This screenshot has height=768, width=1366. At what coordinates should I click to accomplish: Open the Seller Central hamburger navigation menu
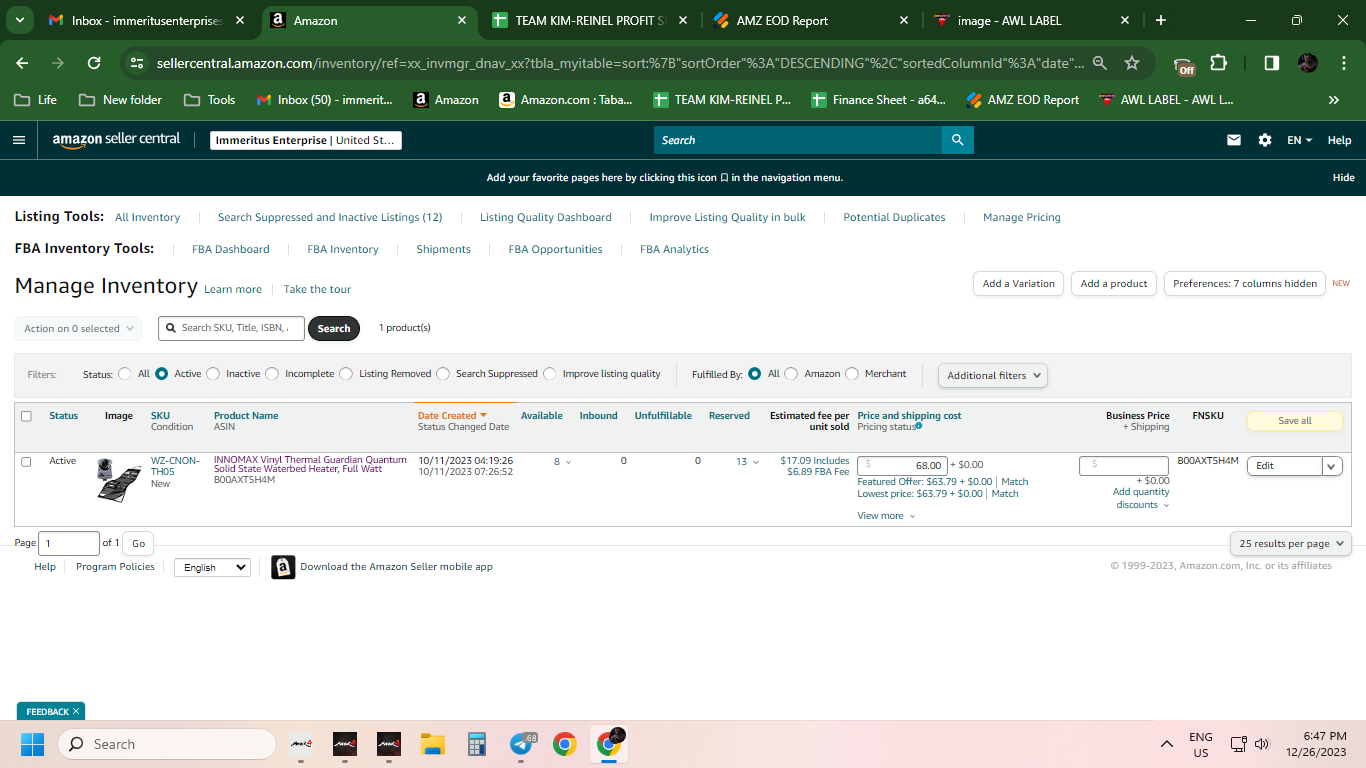[19, 140]
